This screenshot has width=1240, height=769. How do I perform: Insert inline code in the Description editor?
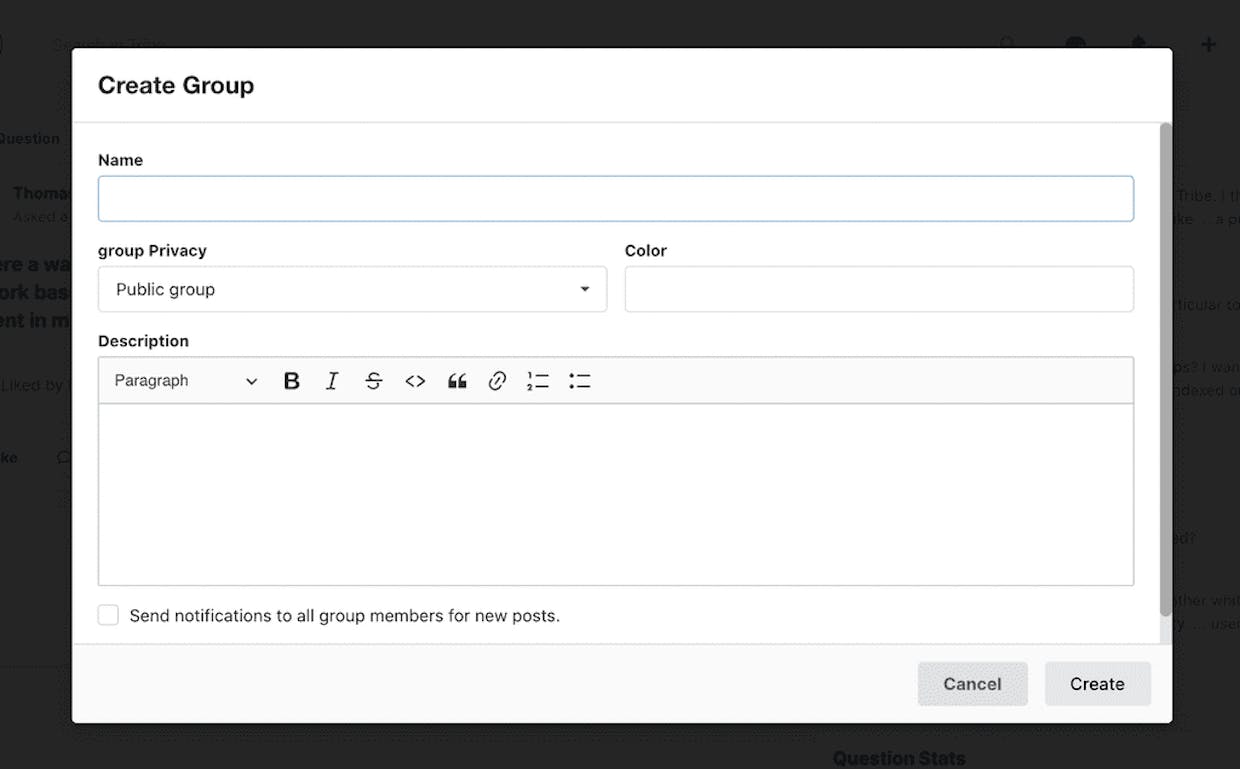[x=415, y=381]
